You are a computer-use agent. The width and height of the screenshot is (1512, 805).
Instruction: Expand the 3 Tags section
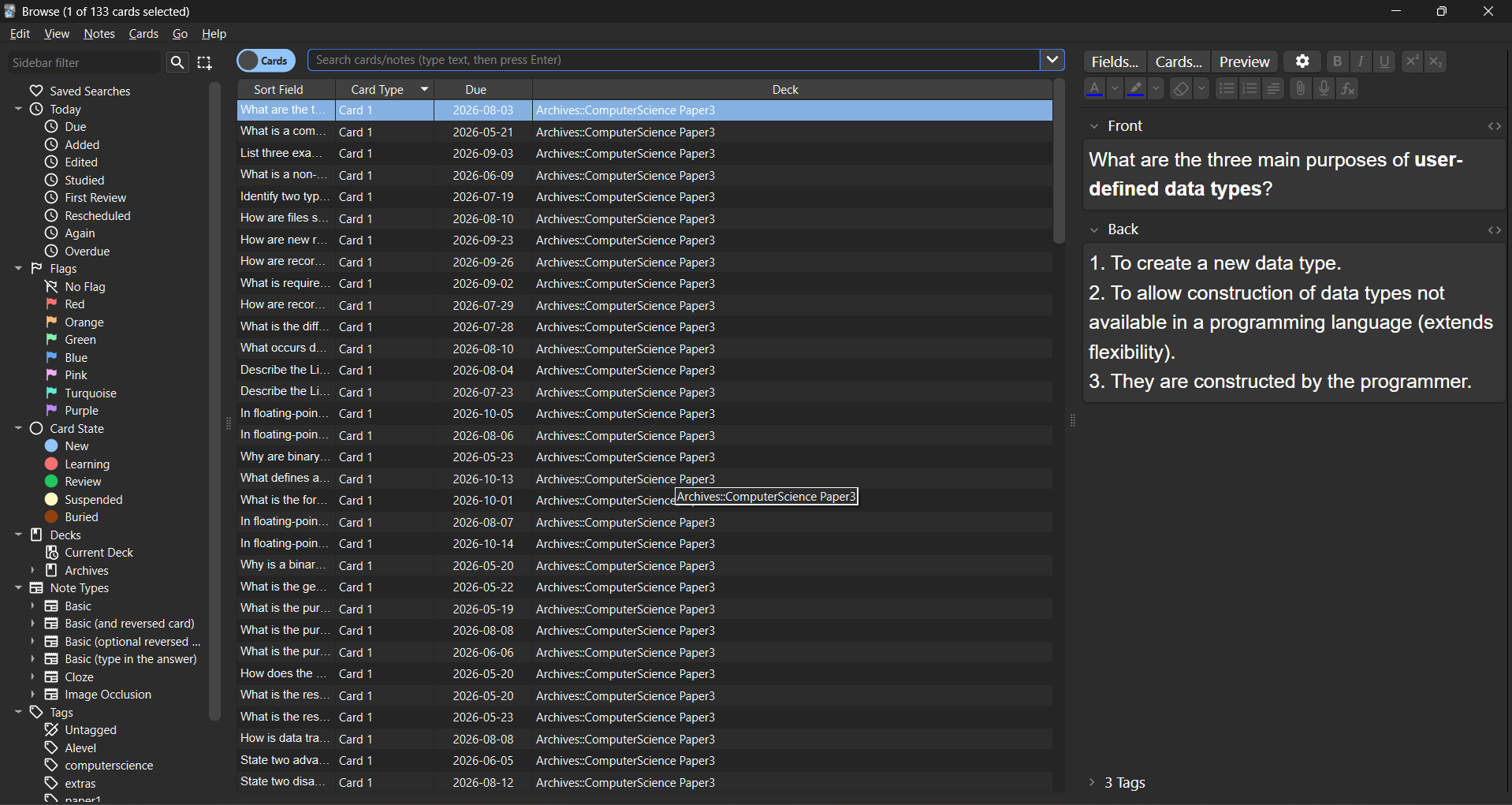pos(1092,782)
